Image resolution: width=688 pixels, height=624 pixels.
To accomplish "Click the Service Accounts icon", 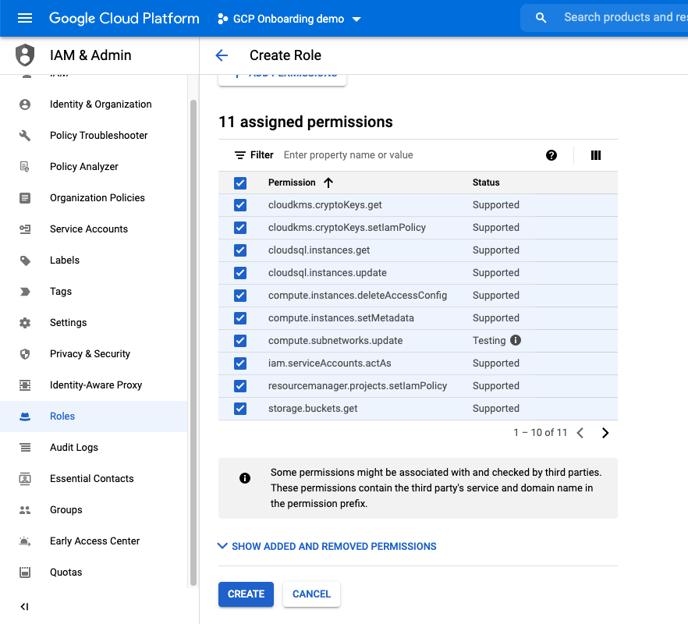I will [25, 229].
